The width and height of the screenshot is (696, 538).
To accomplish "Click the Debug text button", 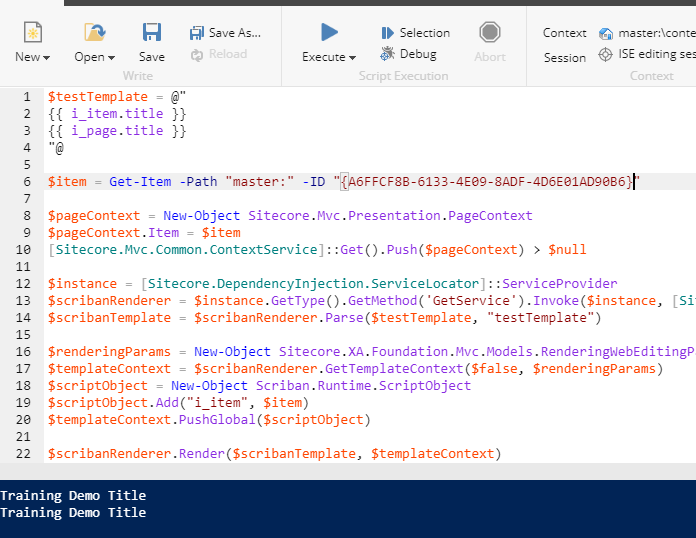I will click(418, 54).
